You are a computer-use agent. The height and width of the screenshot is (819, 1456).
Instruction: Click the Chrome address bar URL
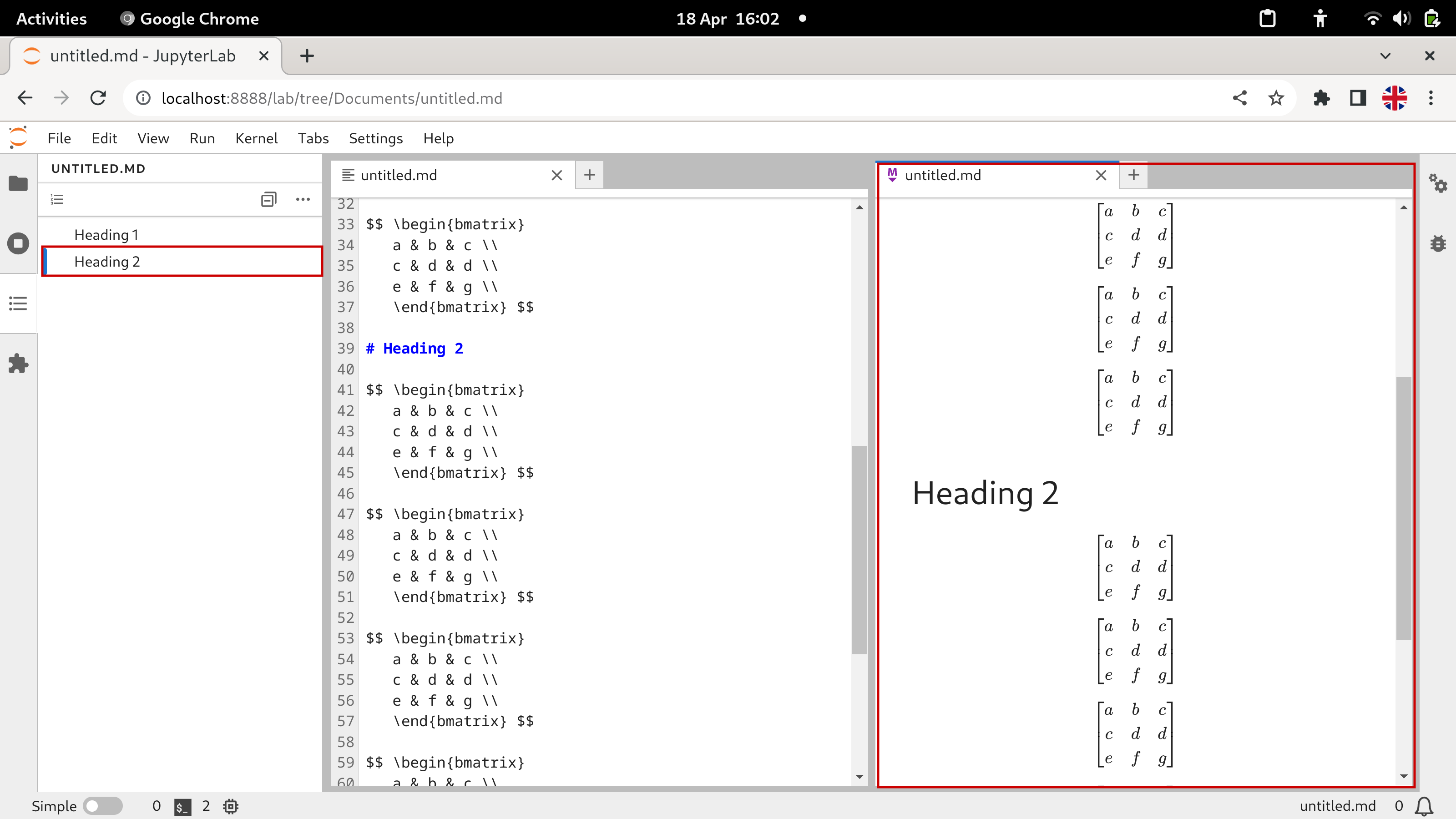pyautogui.click(x=332, y=98)
